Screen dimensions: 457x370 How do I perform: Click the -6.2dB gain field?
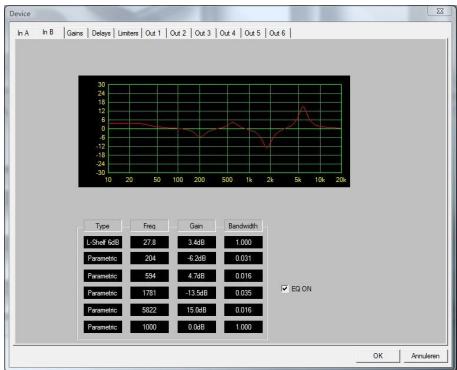coord(197,258)
